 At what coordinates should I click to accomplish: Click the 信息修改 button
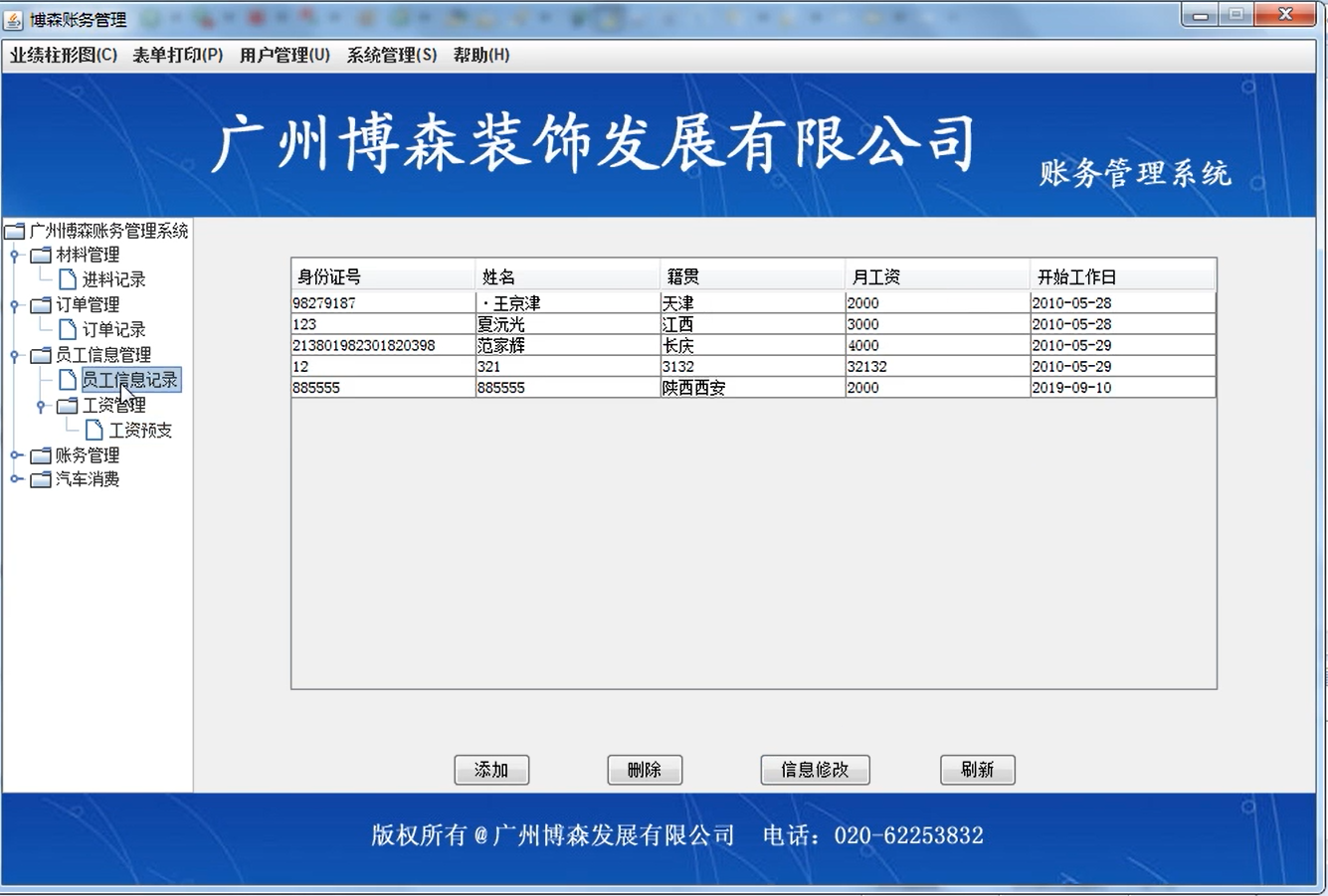click(x=815, y=770)
